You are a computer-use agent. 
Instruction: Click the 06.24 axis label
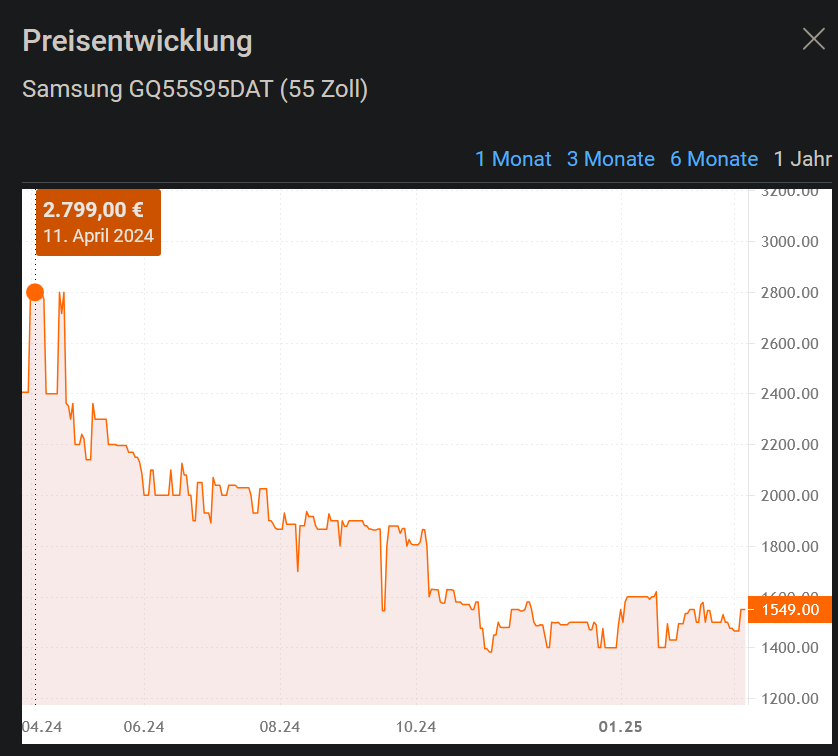[x=144, y=727]
